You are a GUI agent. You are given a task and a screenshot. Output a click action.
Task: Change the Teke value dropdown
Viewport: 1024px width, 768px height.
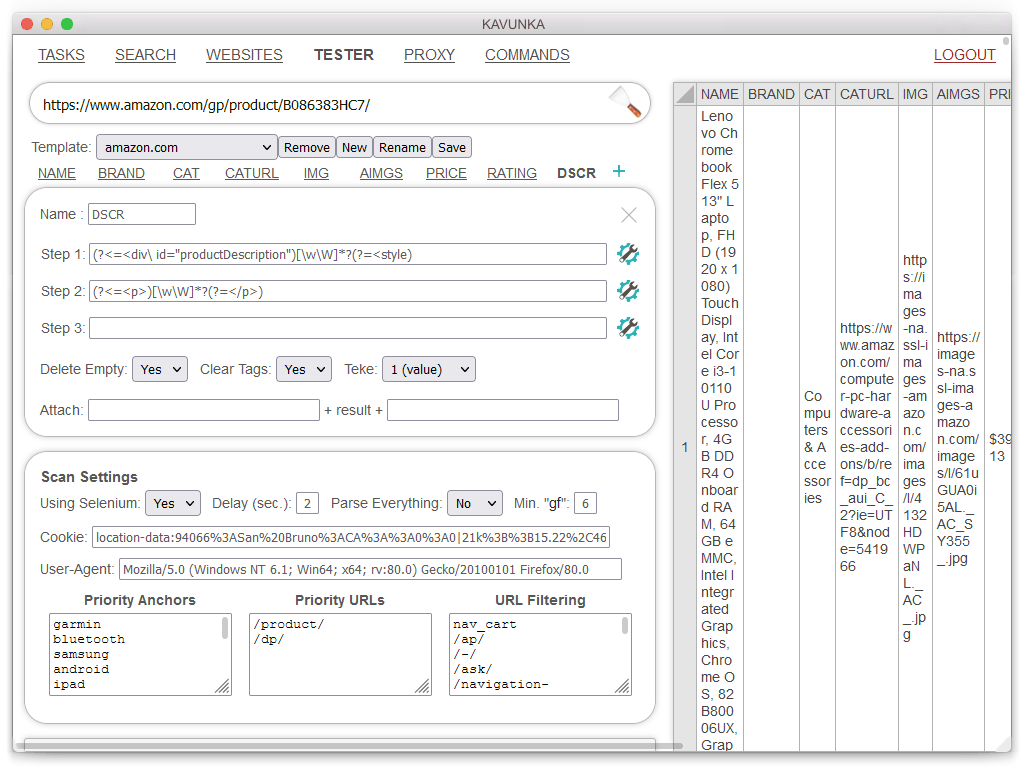(x=428, y=369)
